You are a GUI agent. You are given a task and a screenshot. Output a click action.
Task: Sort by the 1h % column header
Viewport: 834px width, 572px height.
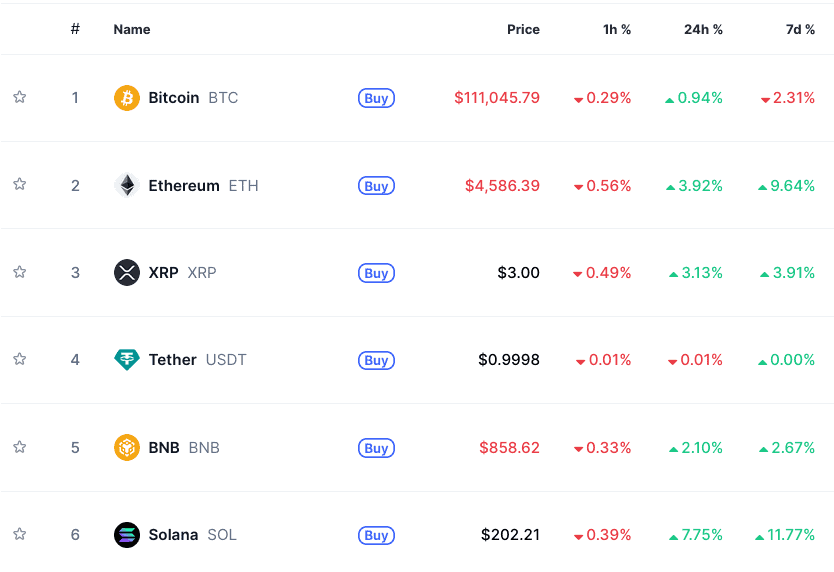[x=616, y=29]
